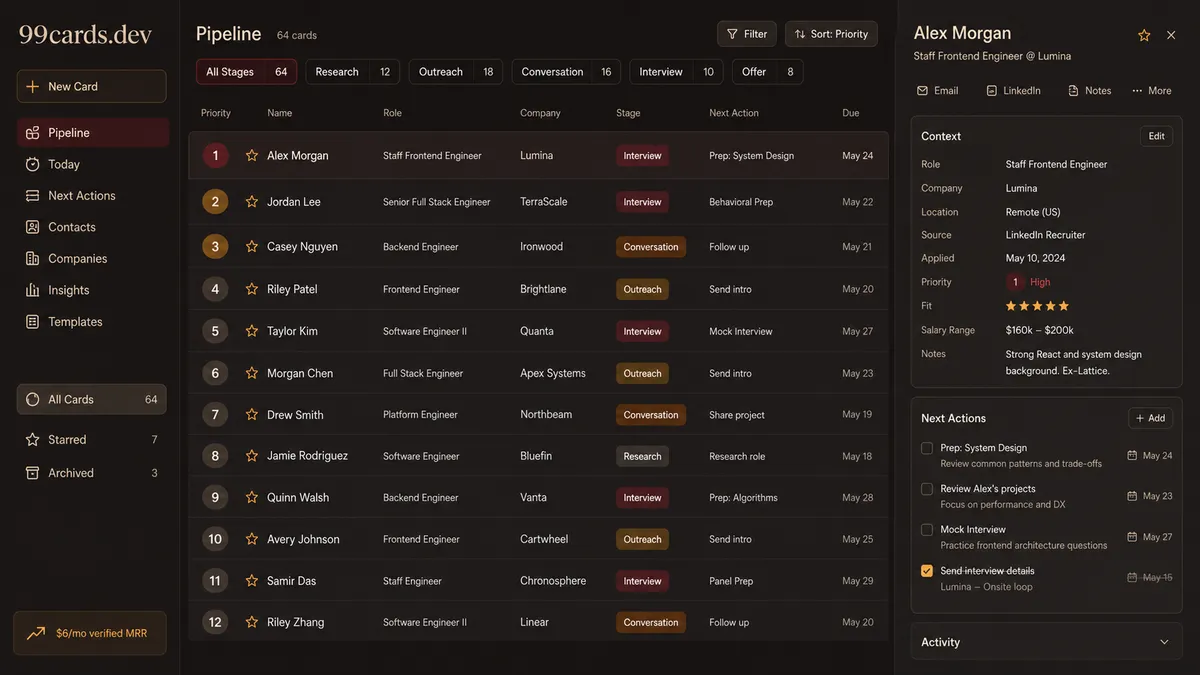Set the five-star Fit rating
The width and height of the screenshot is (1200, 675).
point(1037,306)
